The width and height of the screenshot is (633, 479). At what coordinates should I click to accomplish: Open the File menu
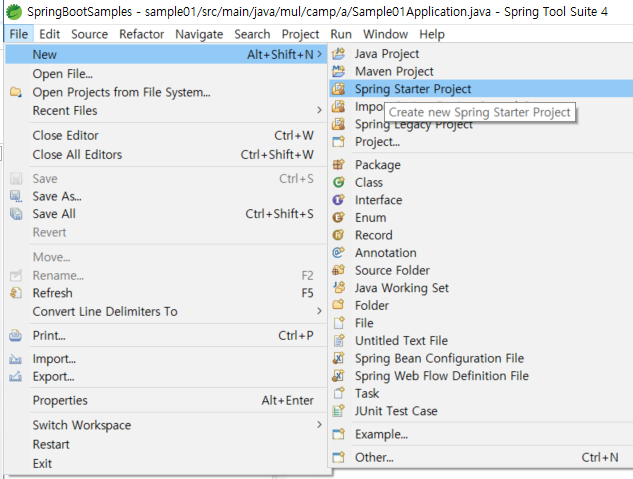point(19,34)
